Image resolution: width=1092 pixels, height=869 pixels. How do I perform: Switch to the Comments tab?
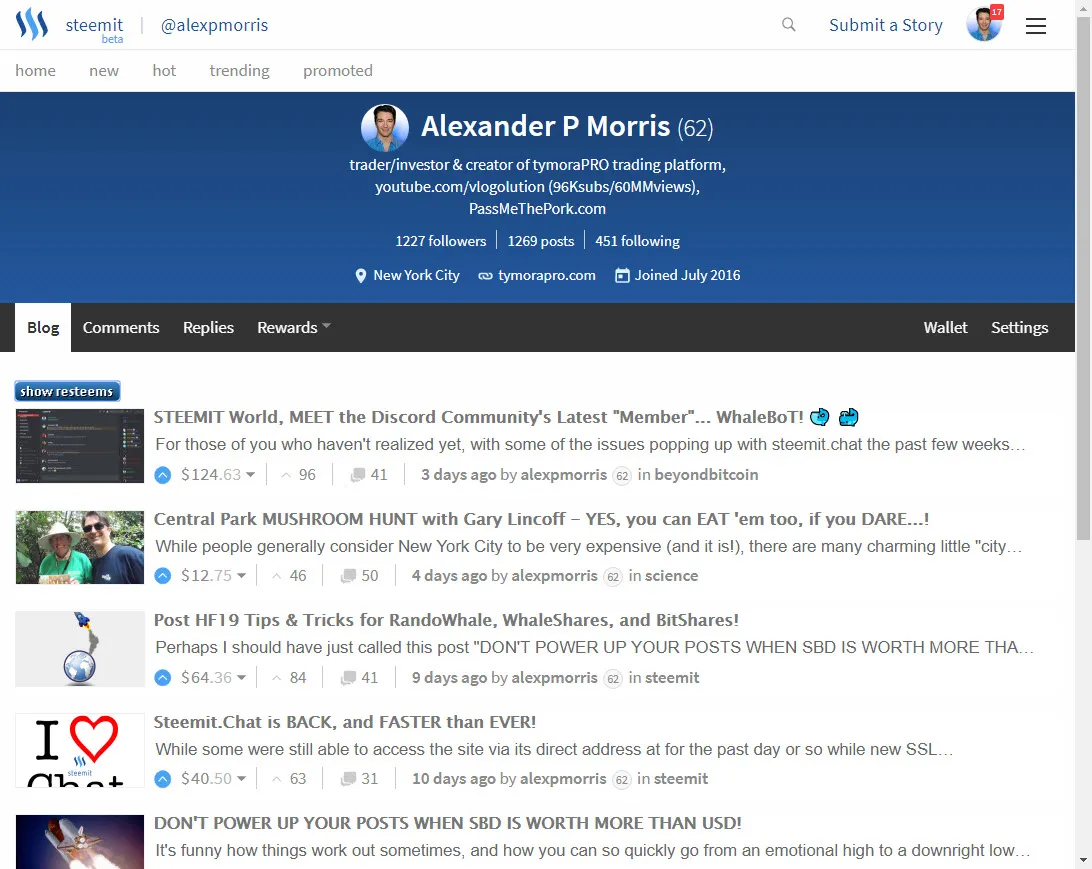pos(121,327)
